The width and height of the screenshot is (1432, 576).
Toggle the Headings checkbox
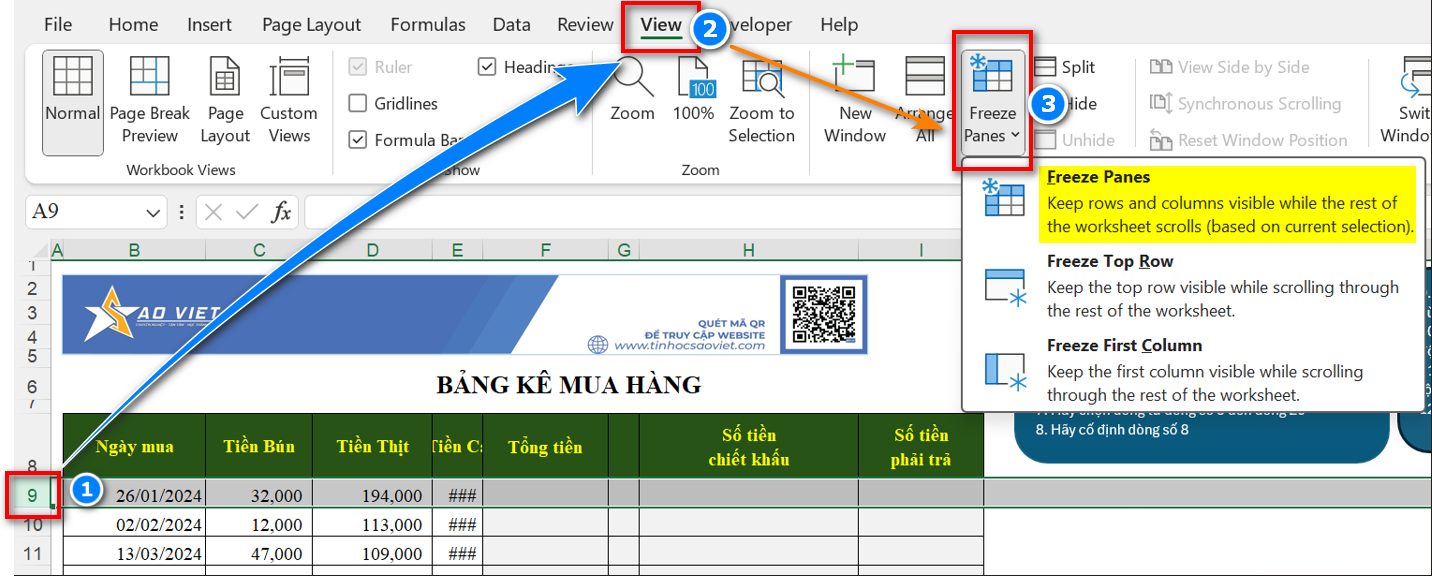click(487, 67)
